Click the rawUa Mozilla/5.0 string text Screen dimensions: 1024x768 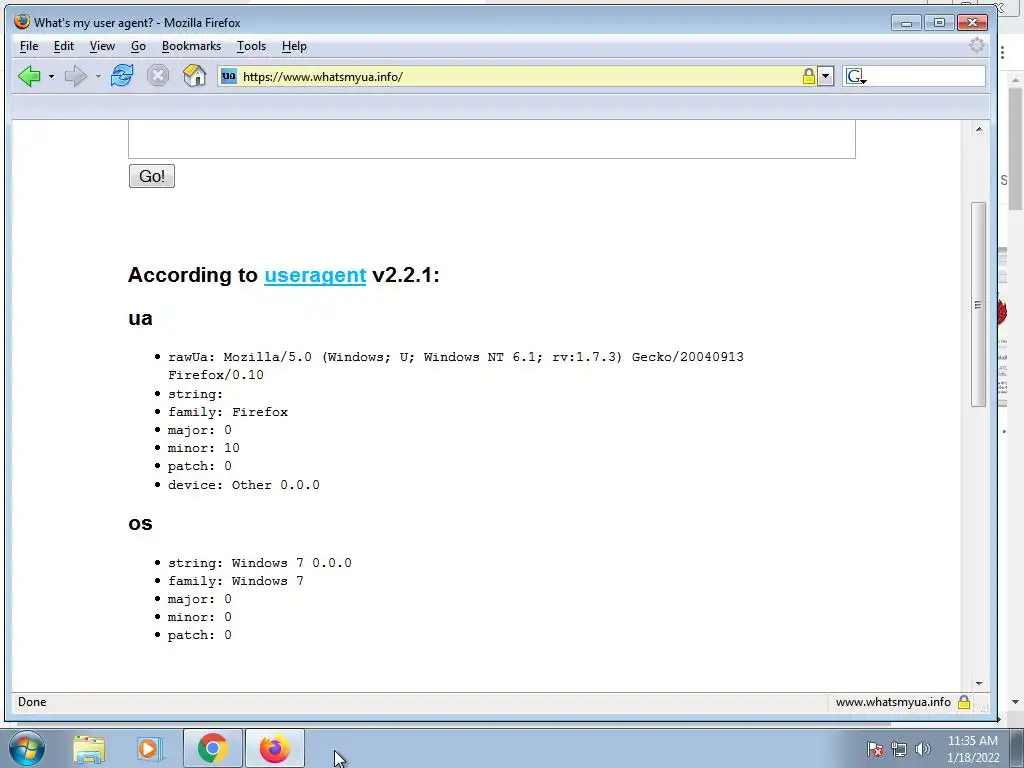[x=456, y=366]
